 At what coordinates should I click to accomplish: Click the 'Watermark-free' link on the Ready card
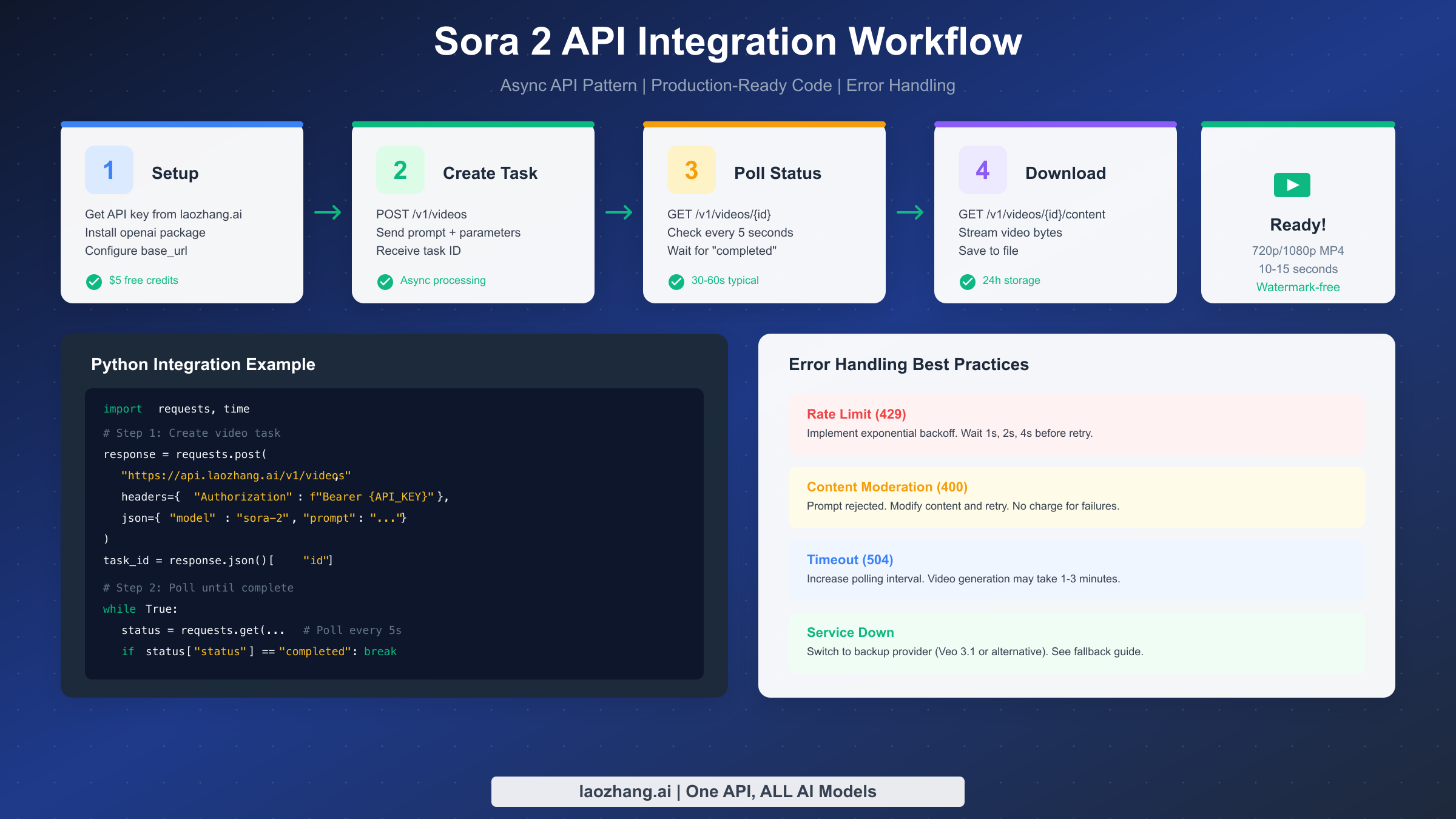click(x=1298, y=286)
